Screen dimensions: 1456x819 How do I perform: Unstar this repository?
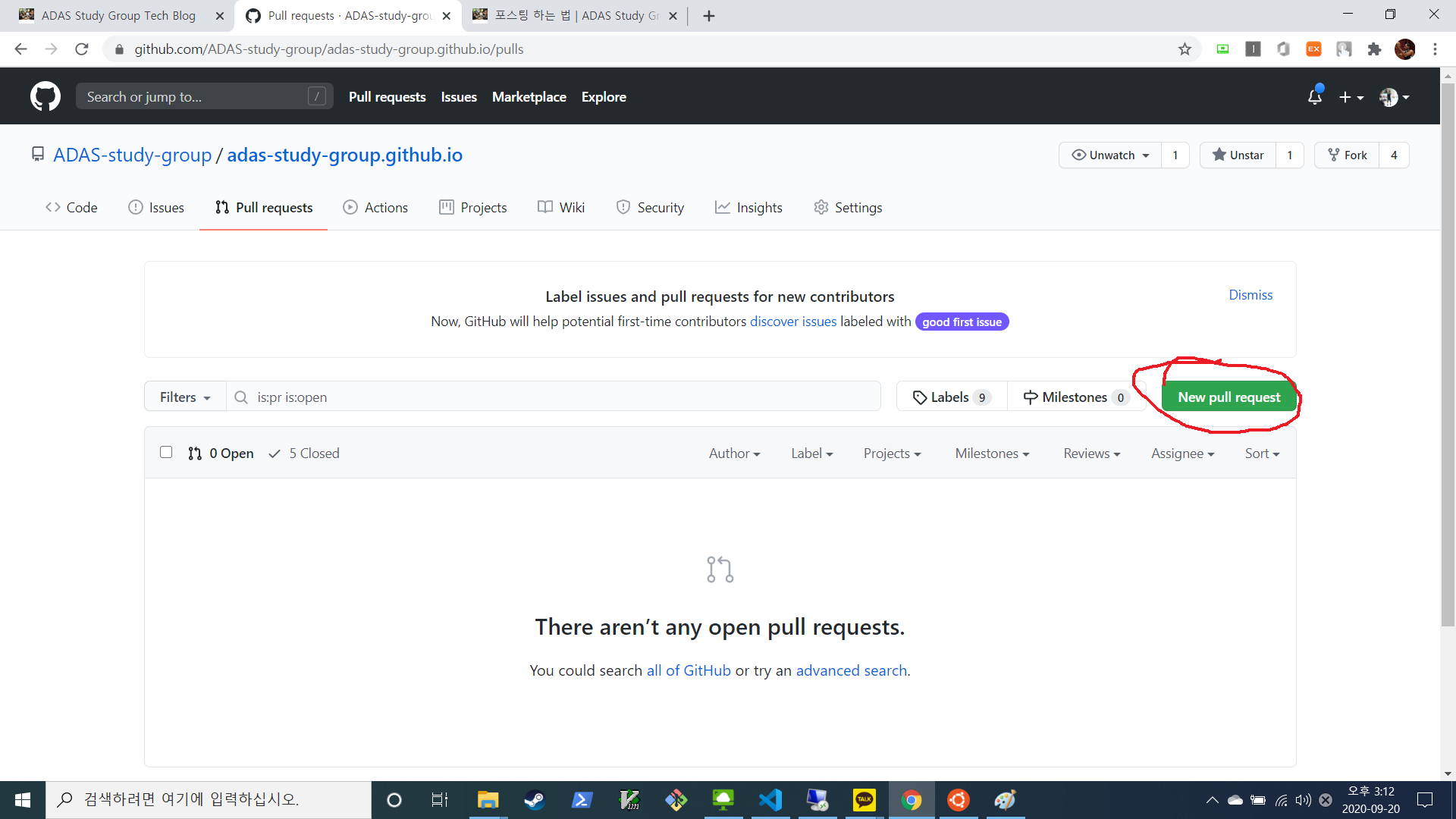[x=1238, y=155]
